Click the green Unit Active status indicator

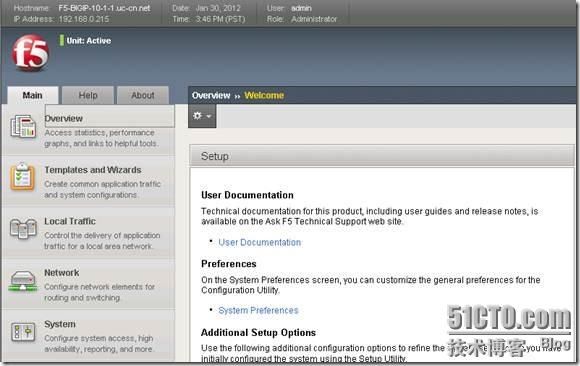click(x=61, y=40)
